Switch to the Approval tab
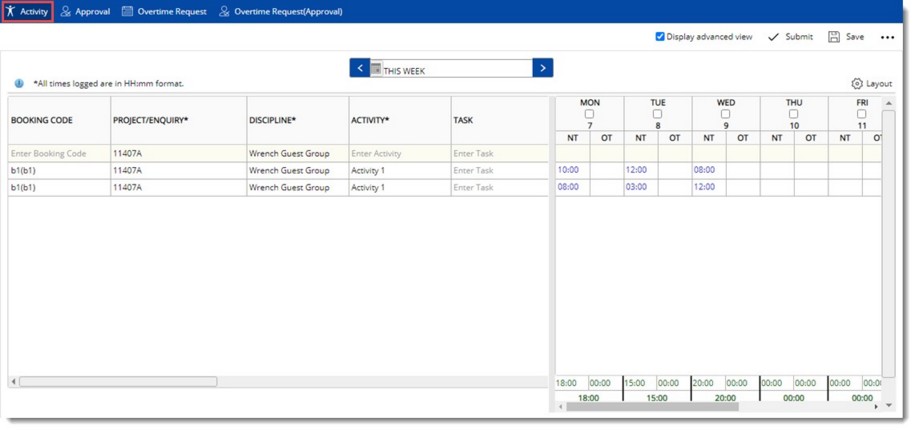 92,12
